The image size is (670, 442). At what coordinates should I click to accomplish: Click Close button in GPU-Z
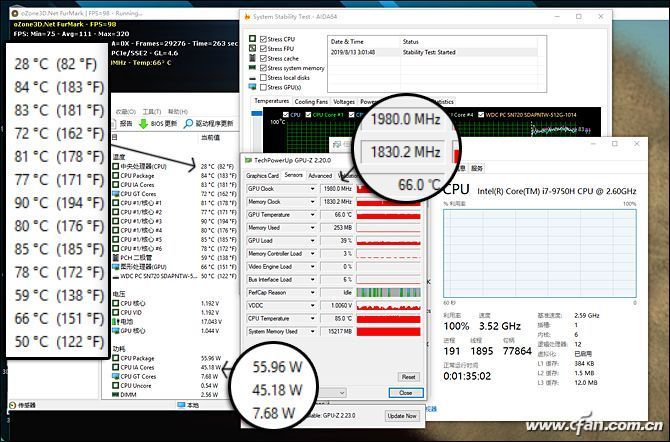pos(406,392)
